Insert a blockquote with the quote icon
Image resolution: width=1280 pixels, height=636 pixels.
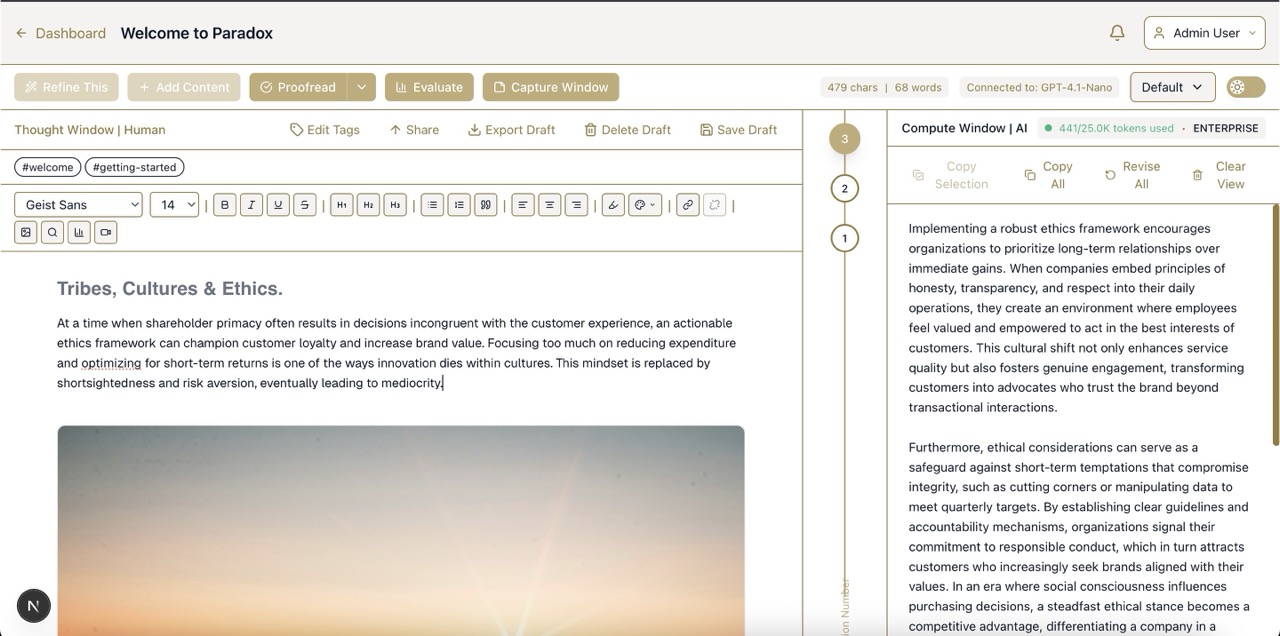click(485, 205)
